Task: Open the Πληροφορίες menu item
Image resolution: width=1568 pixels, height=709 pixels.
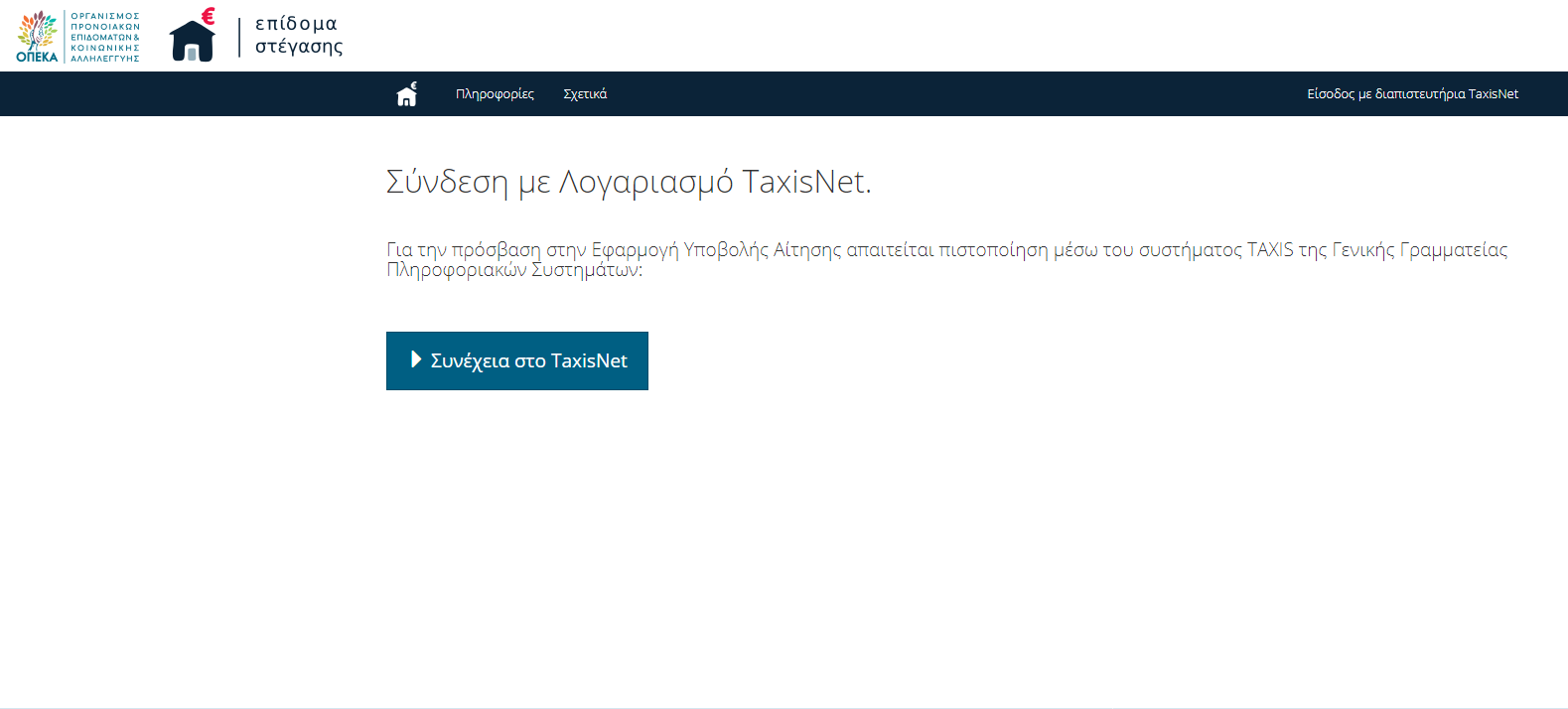Action: (495, 94)
